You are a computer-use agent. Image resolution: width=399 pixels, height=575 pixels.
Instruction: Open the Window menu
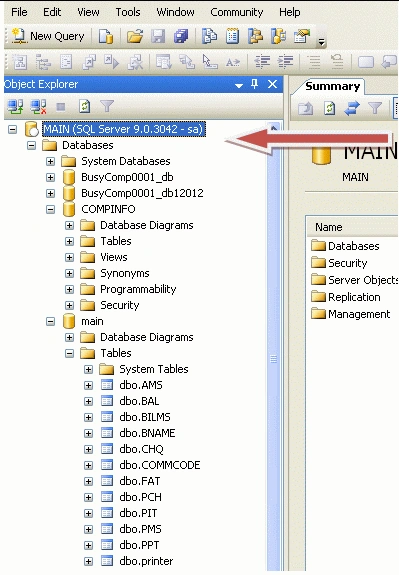[x=175, y=12]
